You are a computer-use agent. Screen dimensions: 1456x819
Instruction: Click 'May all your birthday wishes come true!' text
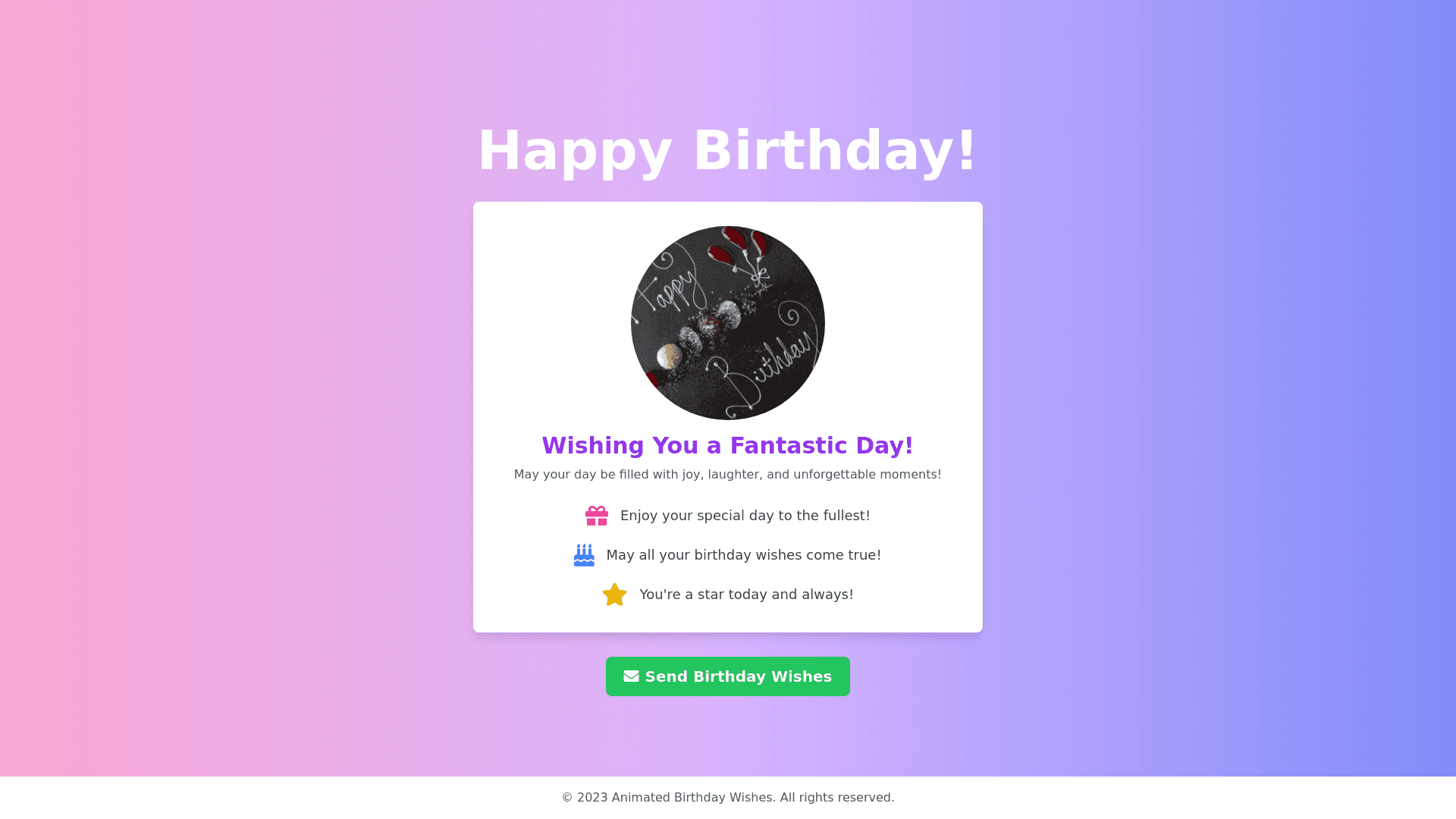[743, 555]
